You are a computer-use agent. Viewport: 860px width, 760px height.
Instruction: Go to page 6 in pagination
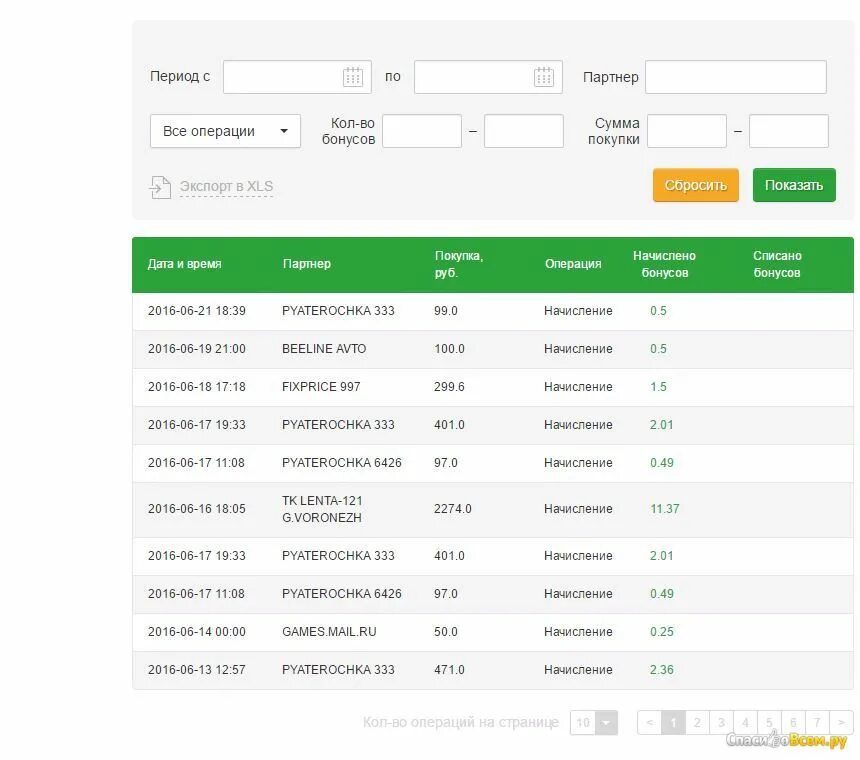[793, 723]
